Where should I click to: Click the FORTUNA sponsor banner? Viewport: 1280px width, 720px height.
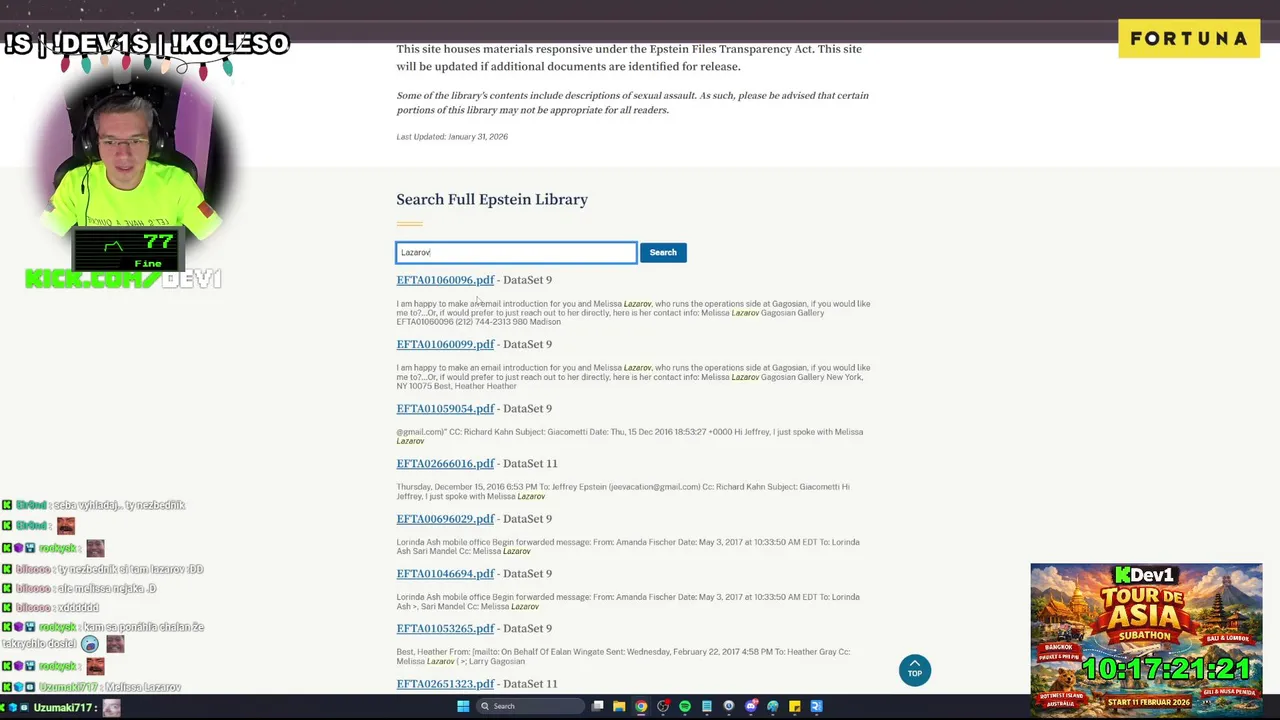point(1189,39)
